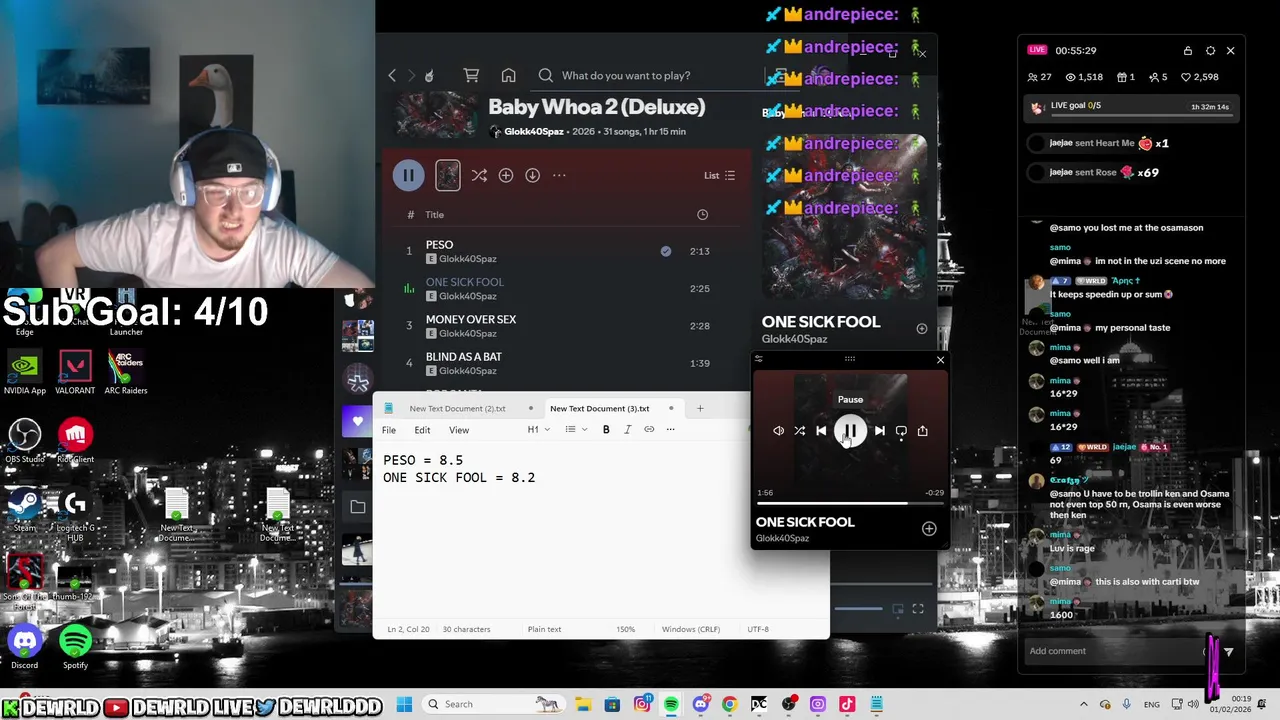The width and height of the screenshot is (1280, 720).
Task: Save the Baby Whoa 2 album to library
Action: click(506, 175)
